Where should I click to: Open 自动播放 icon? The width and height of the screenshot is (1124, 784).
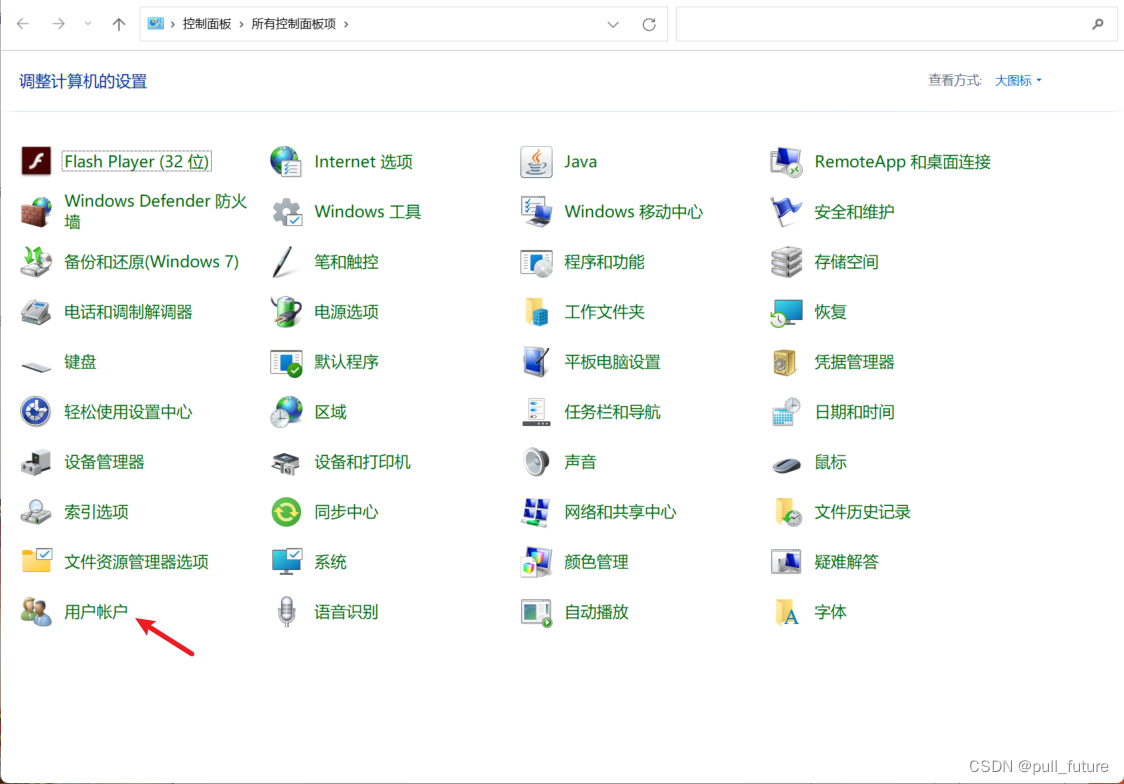point(536,612)
